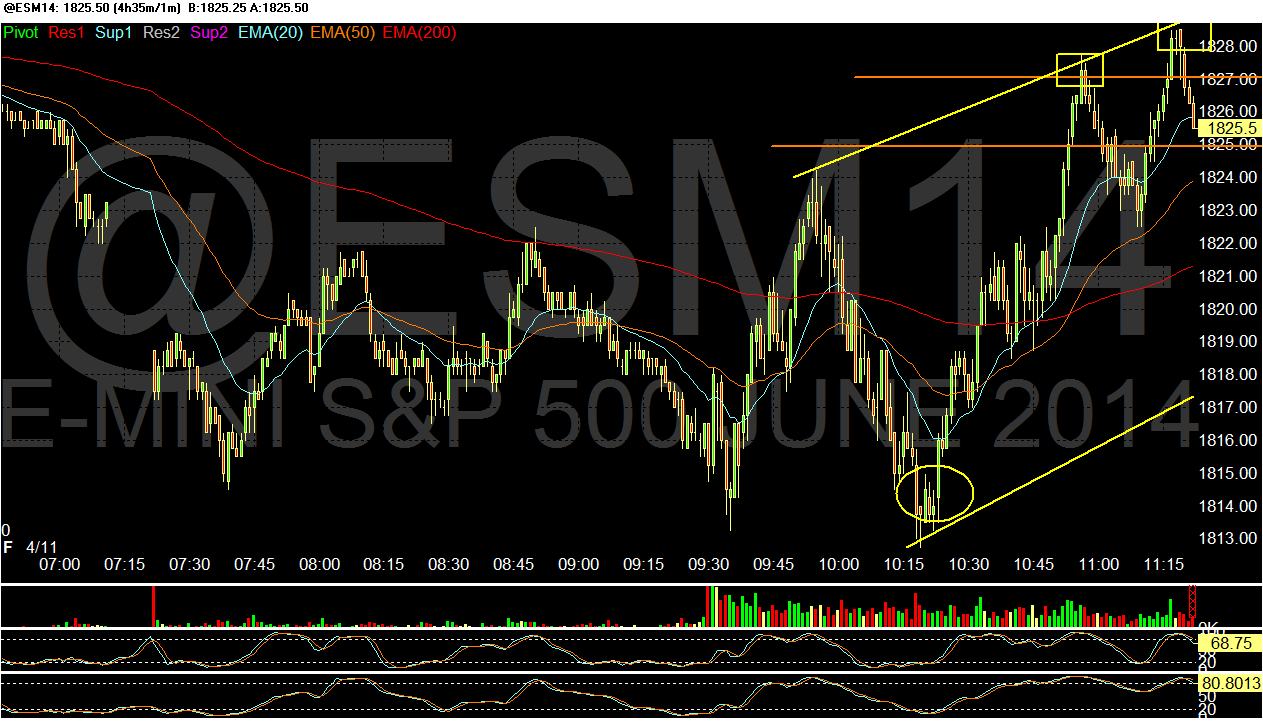
Task: Click the 09:15 time axis label
Action: click(x=644, y=565)
